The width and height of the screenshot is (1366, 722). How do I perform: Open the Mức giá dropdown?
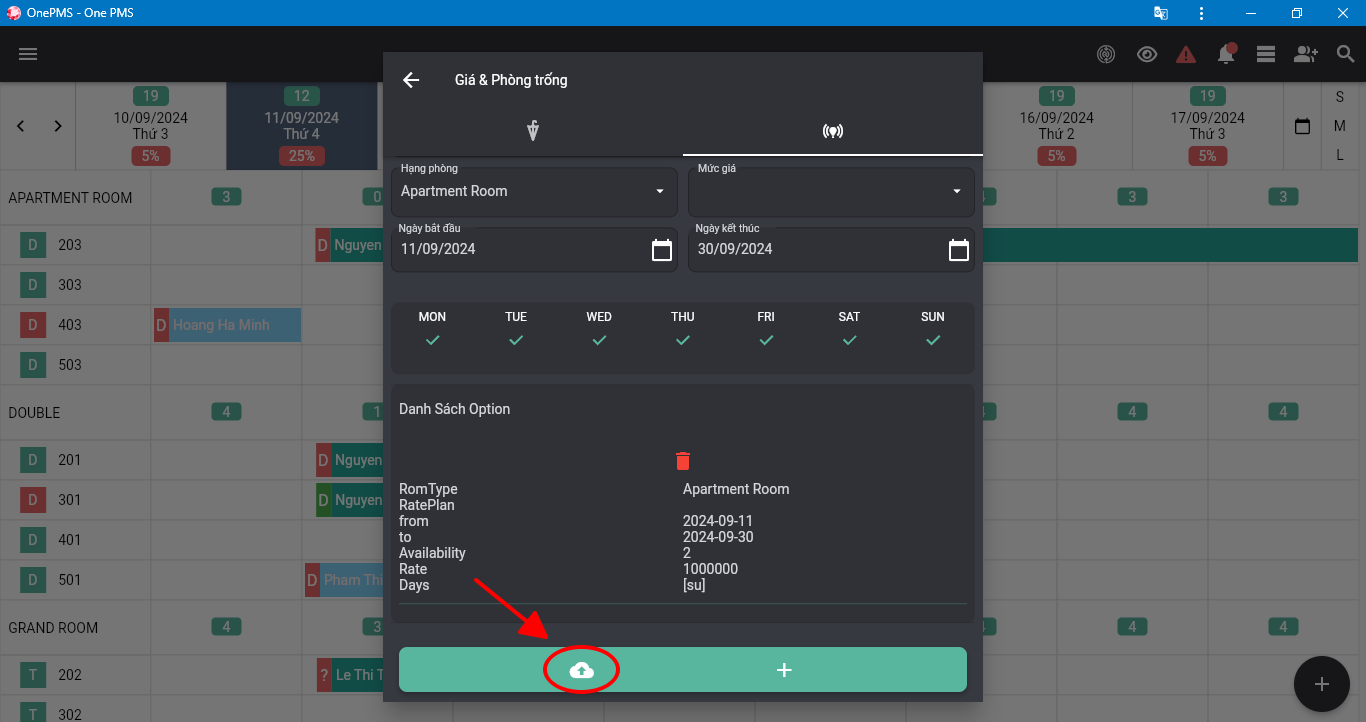tap(831, 191)
